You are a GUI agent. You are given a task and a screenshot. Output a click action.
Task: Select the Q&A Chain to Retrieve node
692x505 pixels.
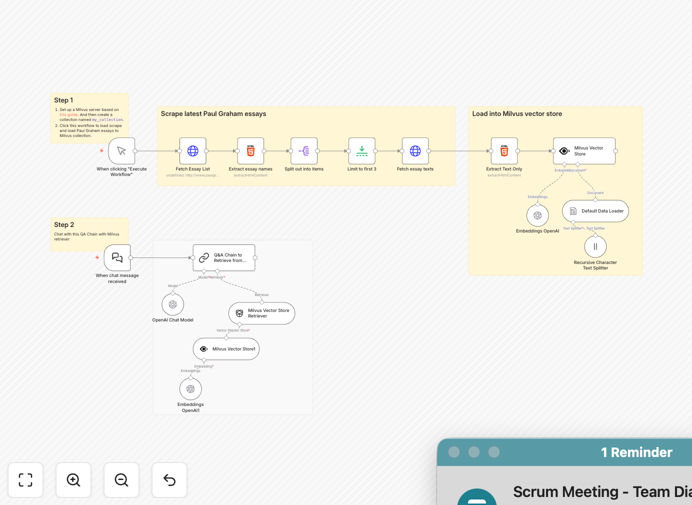tap(224, 257)
